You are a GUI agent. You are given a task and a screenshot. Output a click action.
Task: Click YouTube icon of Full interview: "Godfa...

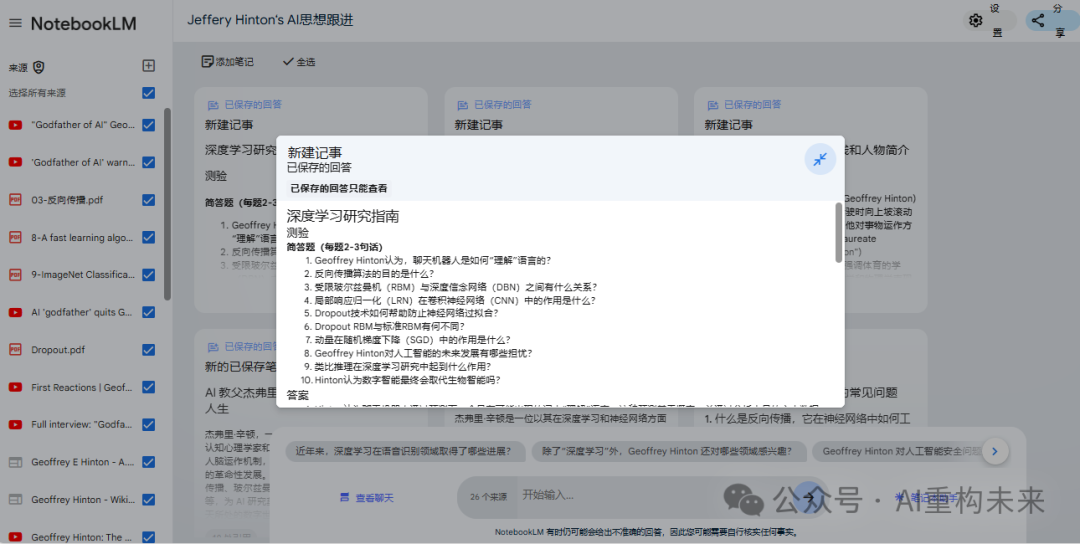coord(15,425)
